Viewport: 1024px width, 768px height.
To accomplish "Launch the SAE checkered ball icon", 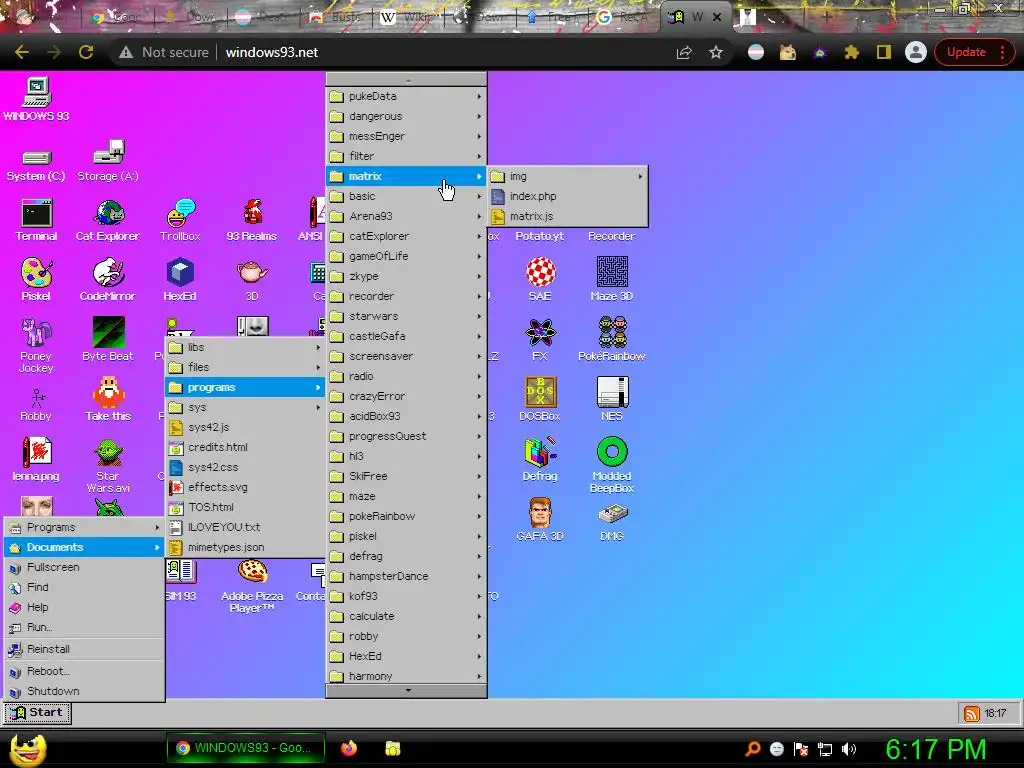I will pyautogui.click(x=540, y=280).
